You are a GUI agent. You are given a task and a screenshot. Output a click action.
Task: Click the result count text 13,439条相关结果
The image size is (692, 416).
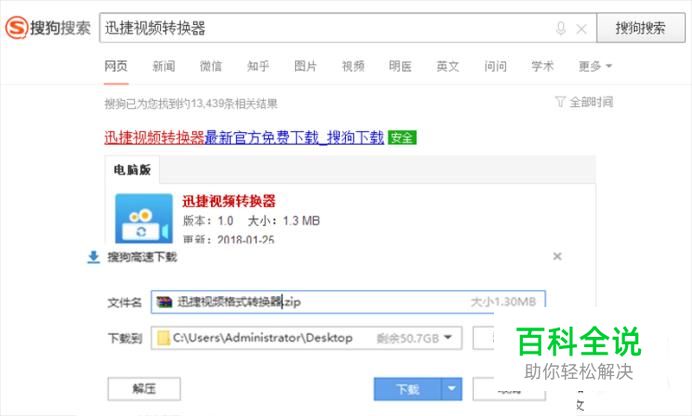point(234,104)
